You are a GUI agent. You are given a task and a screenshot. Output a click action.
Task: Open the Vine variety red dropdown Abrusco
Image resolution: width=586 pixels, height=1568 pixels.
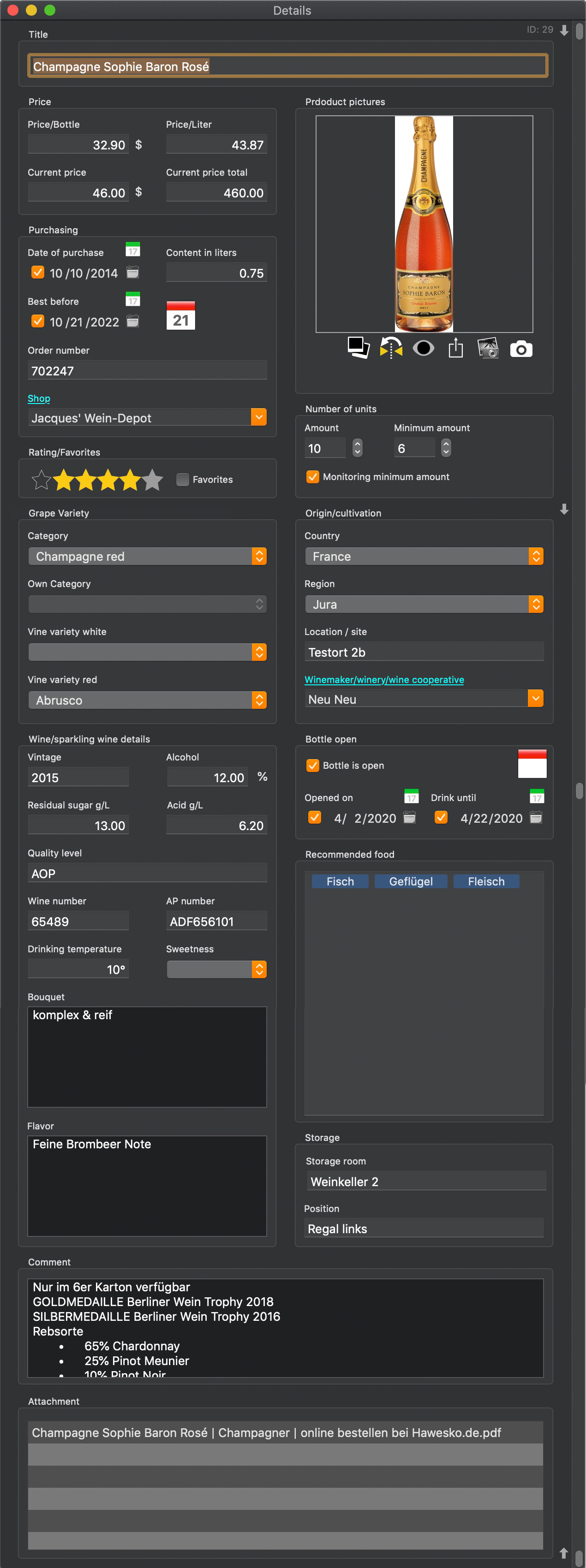point(147,700)
